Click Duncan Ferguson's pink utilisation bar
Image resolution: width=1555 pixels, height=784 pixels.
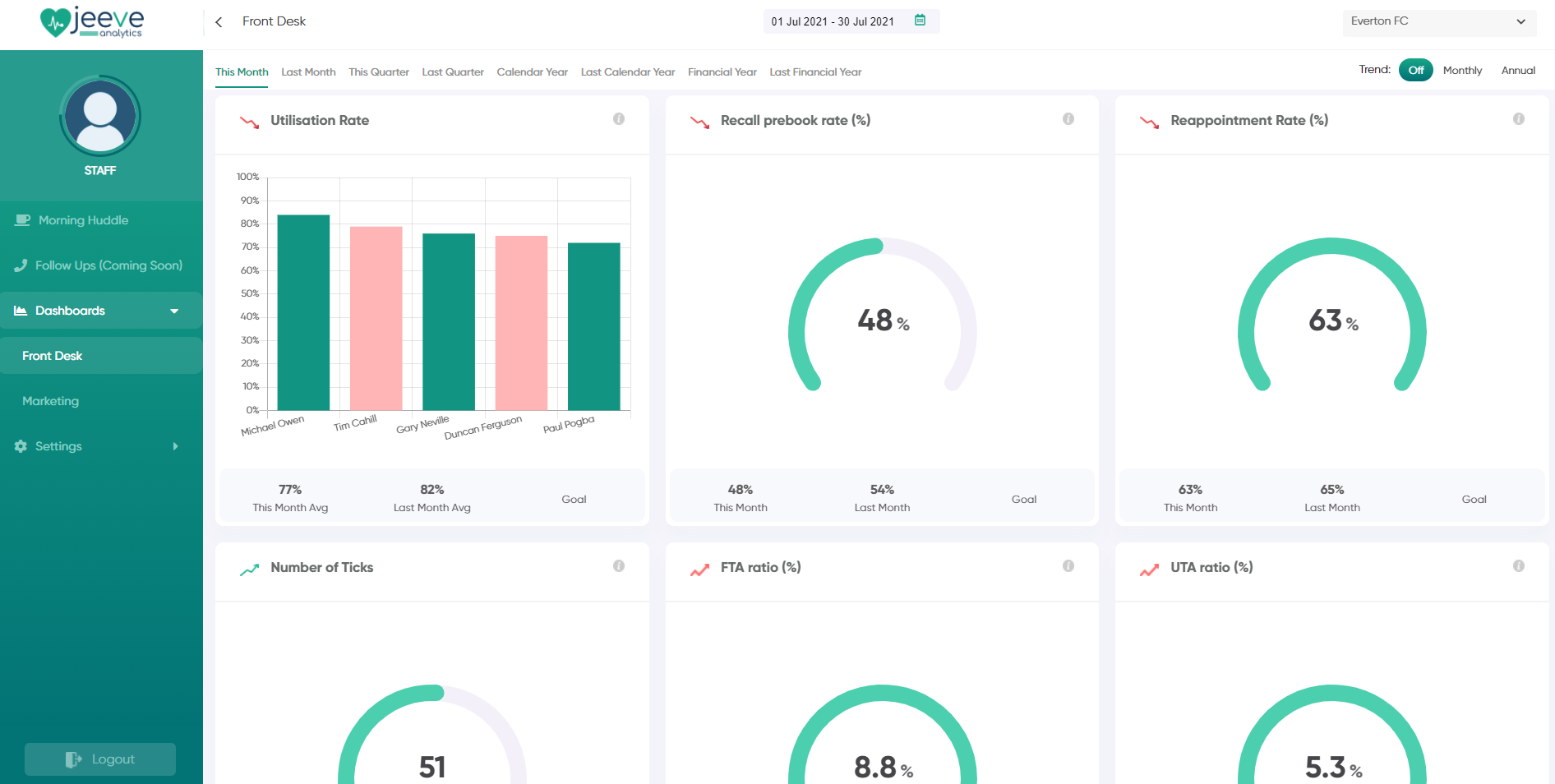tap(521, 323)
